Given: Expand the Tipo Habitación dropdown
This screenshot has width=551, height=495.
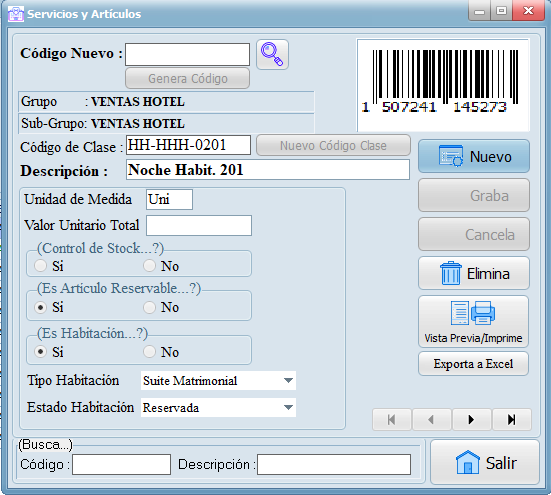Looking at the screenshot, I should tap(288, 380).
